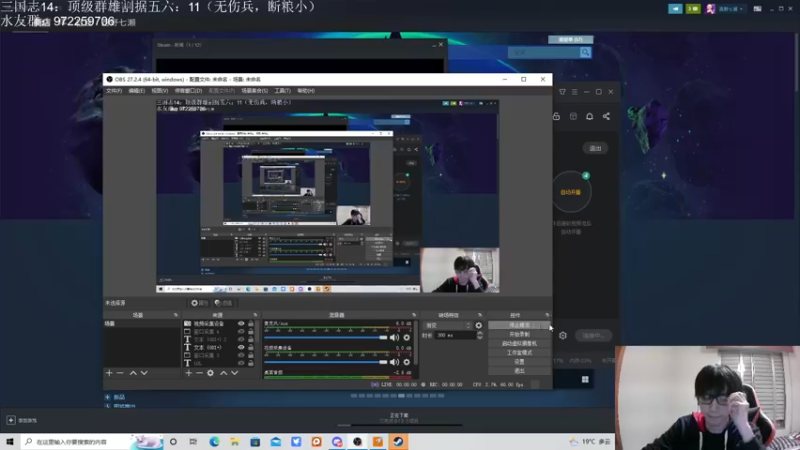Toggle visibility of window capture 3 source
Viewport: 800px width, 450px height.
pos(241,355)
